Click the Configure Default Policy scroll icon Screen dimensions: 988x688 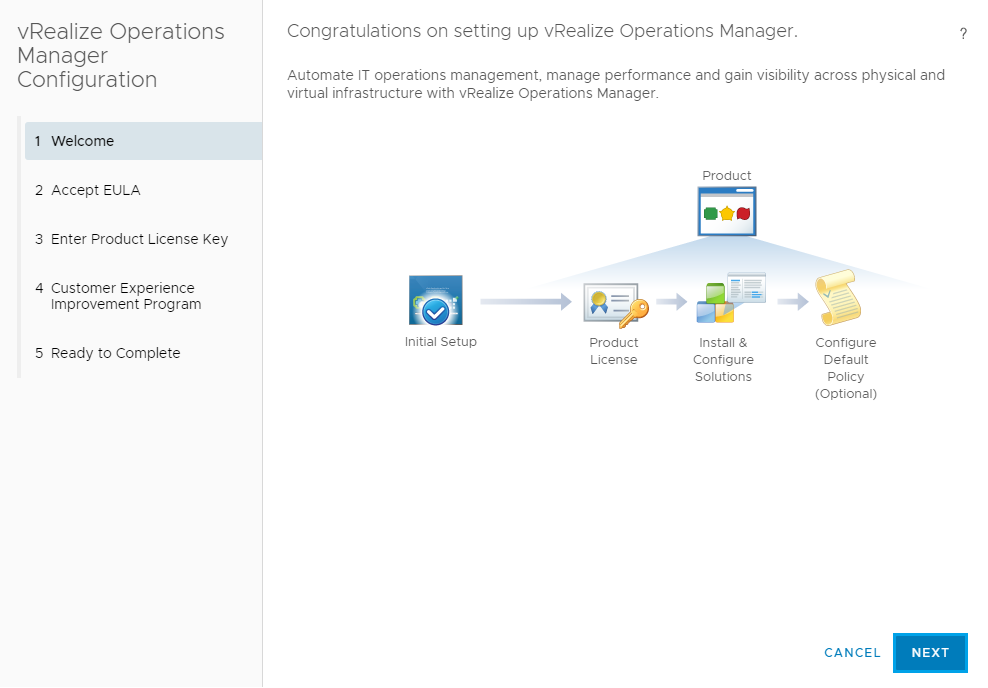pos(837,299)
